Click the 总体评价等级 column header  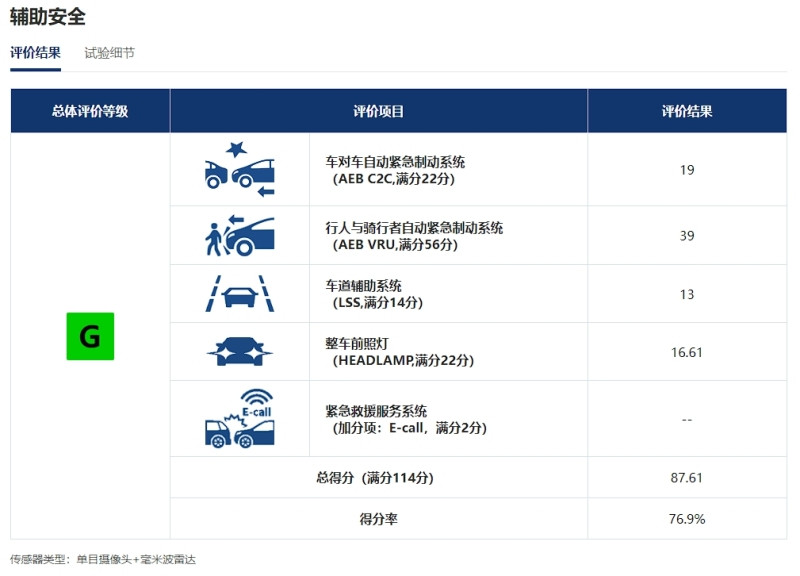coord(90,111)
